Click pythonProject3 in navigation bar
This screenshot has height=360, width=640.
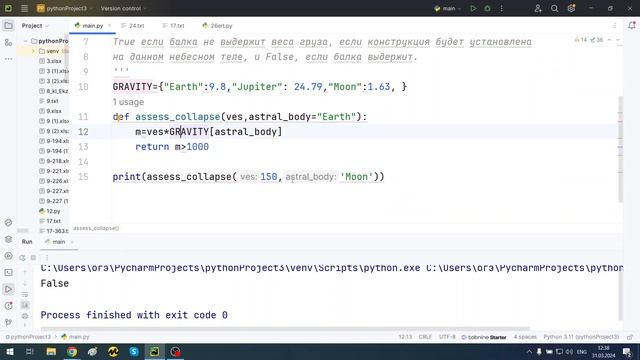28,337
